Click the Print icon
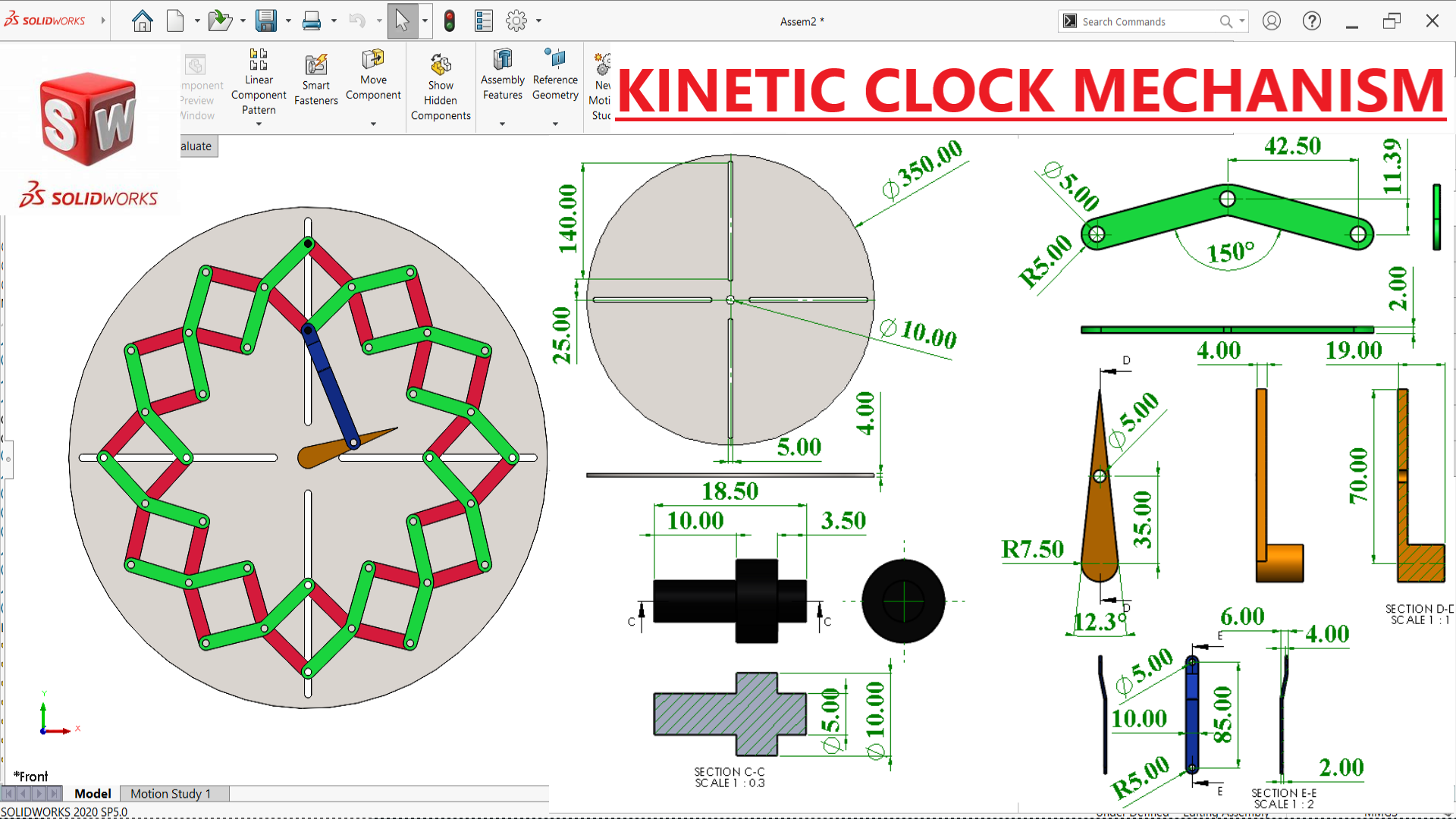The height and width of the screenshot is (819, 1456). coord(311,21)
